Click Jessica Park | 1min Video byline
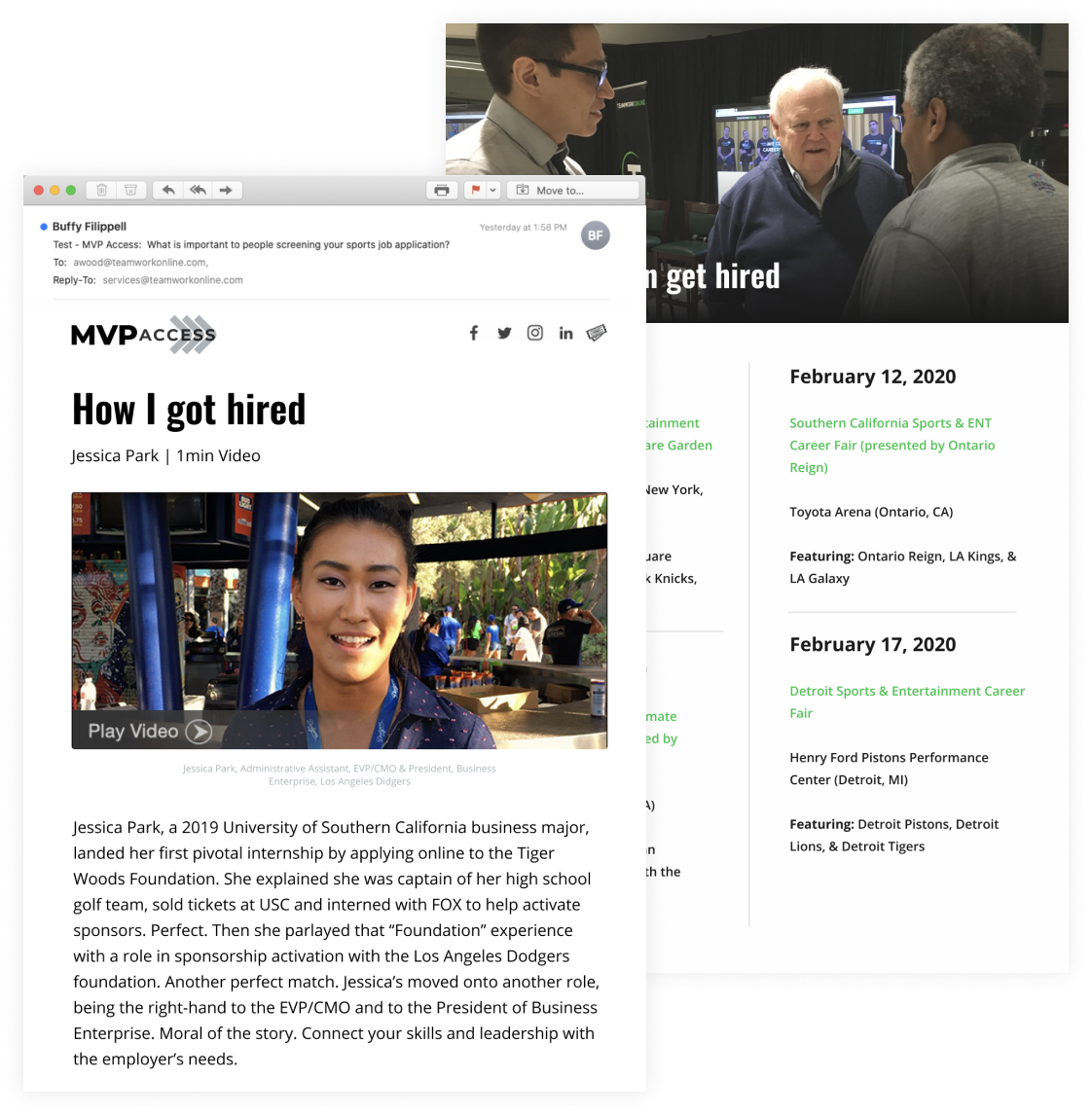The width and height of the screenshot is (1092, 1115). coord(165,455)
